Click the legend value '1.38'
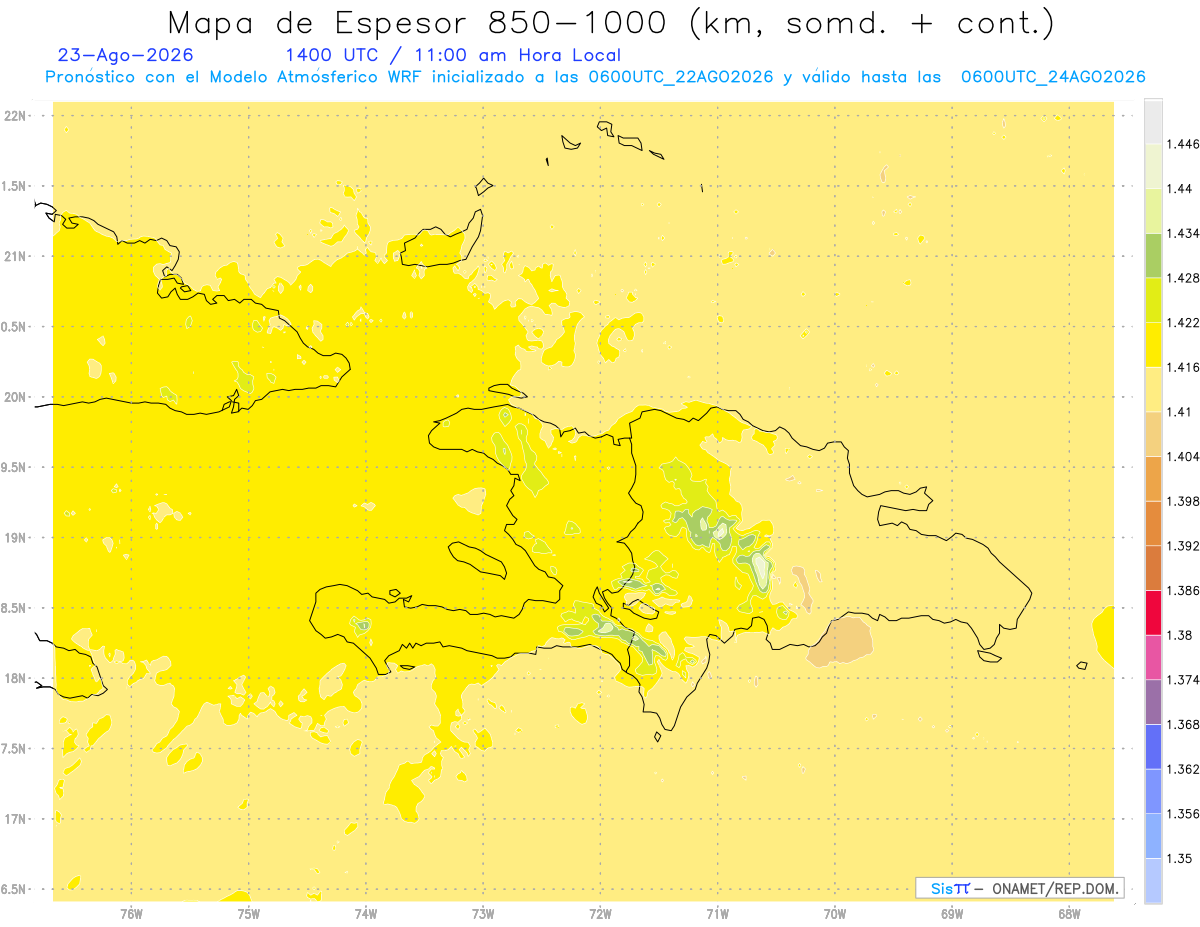1200x927 pixels. point(1180,635)
